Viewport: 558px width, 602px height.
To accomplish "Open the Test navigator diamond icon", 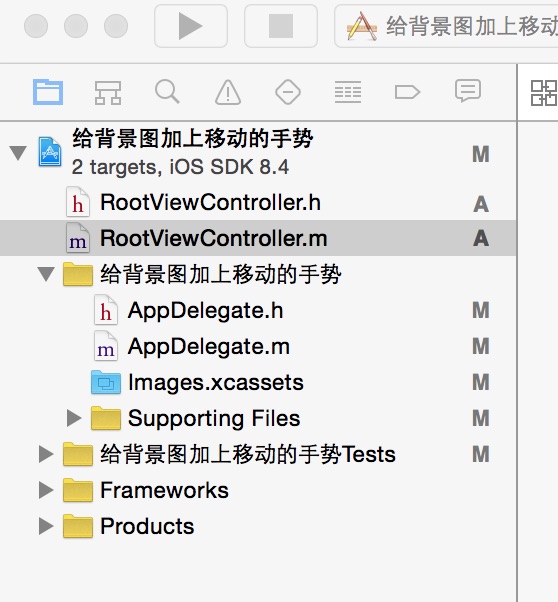I will tap(288, 92).
